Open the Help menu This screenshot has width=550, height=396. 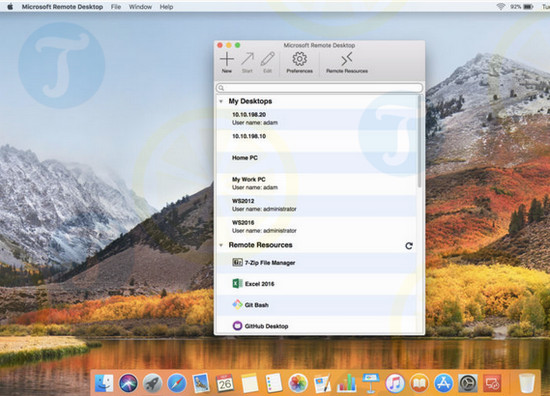[x=166, y=7]
